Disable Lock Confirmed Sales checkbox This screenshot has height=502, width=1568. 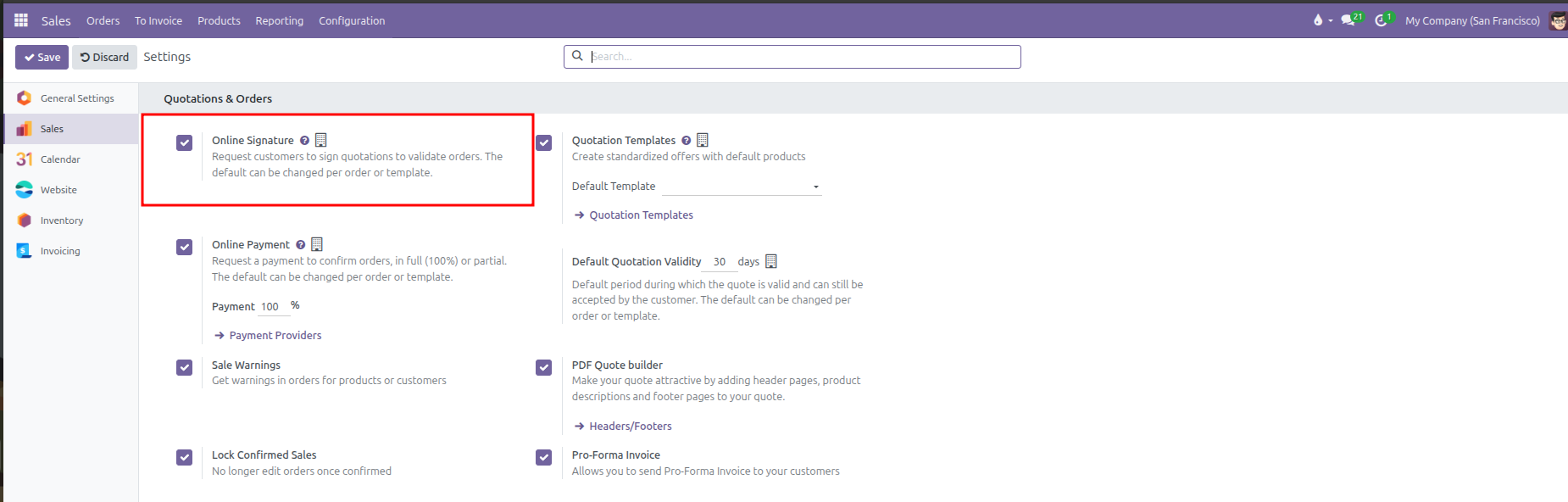(184, 457)
